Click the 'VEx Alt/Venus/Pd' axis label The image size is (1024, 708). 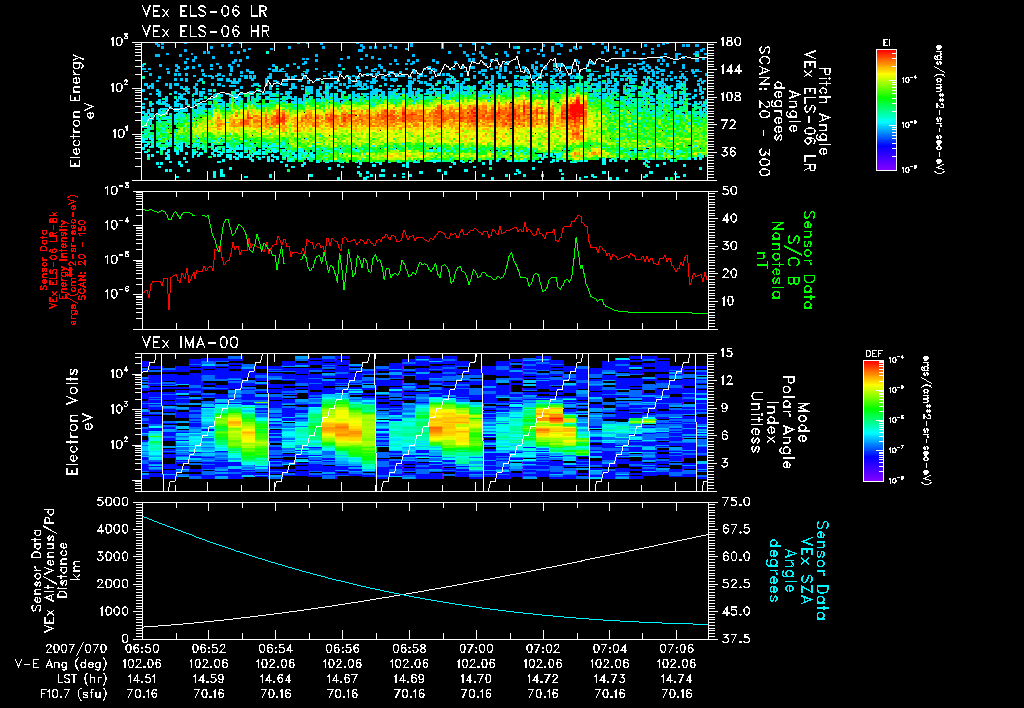(49, 571)
